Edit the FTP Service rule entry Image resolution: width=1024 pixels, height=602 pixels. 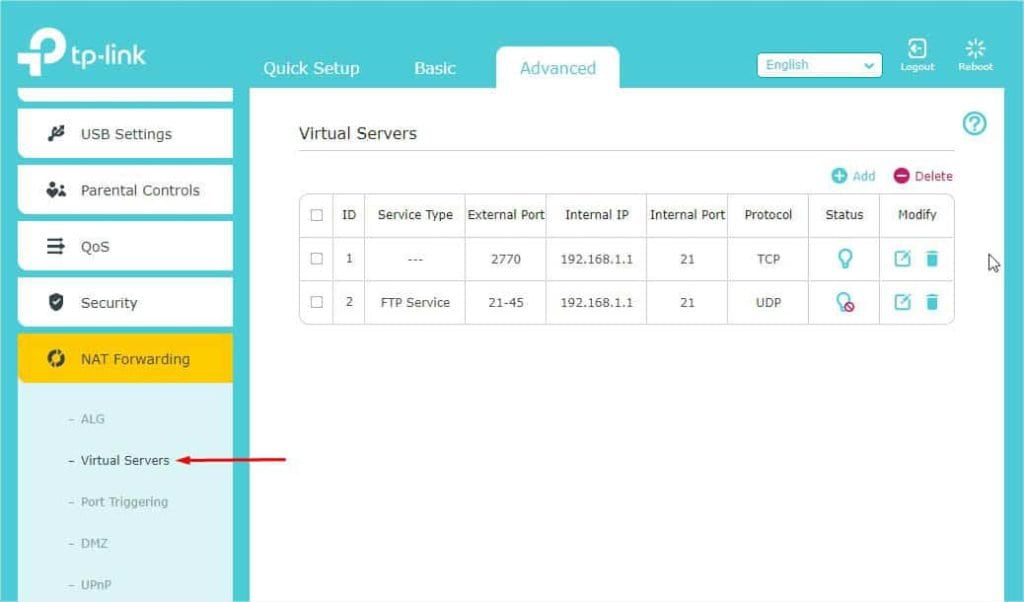point(901,302)
